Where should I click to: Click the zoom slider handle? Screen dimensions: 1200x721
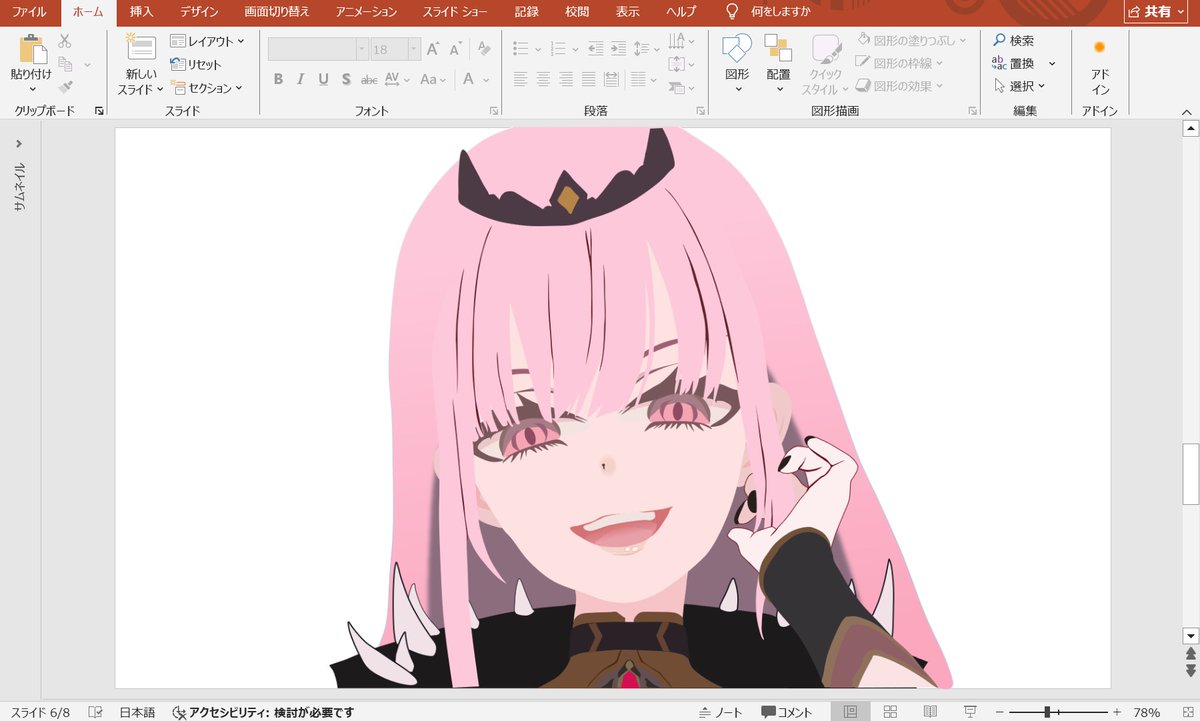pos(1047,712)
